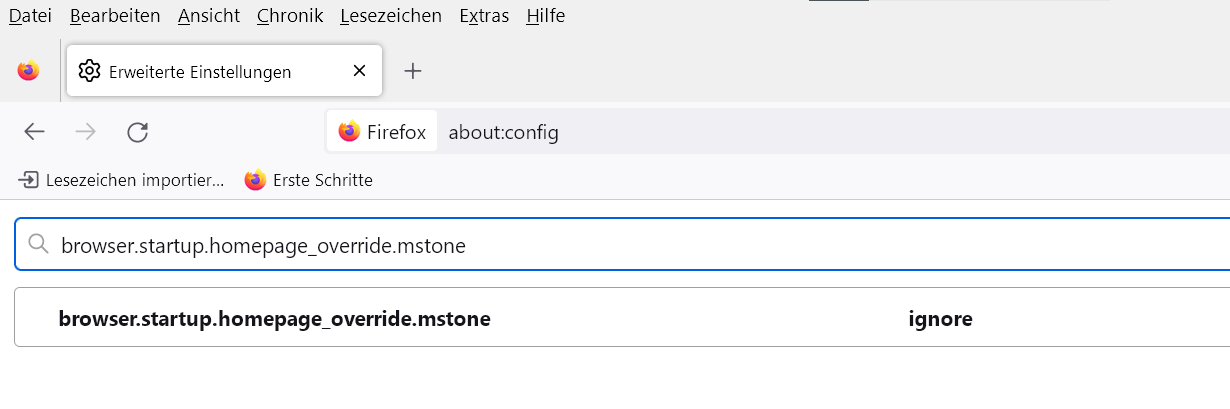Viewport: 1230px width, 409px height.
Task: Reload the current page
Action: (x=138, y=132)
